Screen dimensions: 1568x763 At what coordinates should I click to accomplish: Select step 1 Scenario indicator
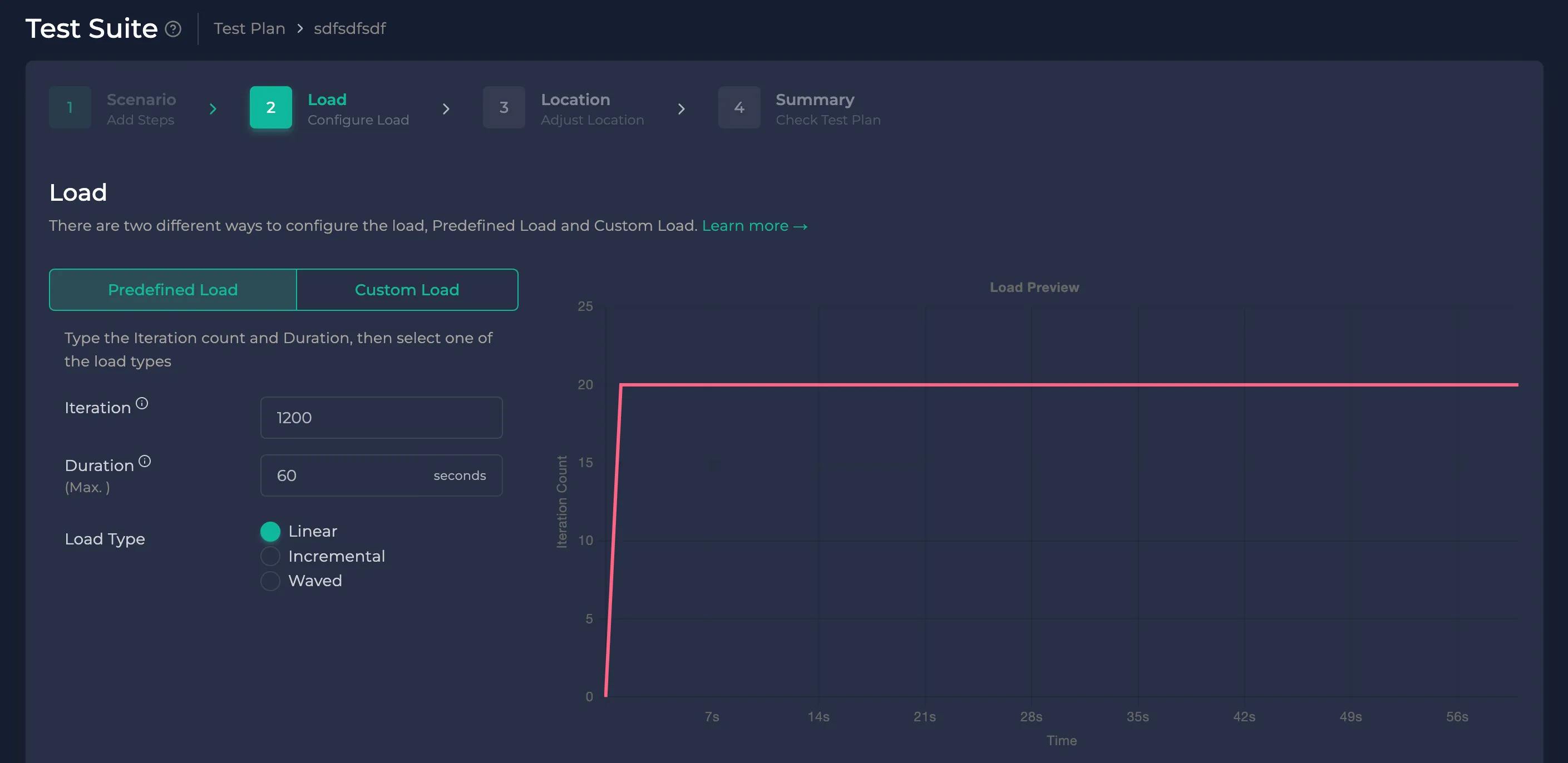coord(70,108)
